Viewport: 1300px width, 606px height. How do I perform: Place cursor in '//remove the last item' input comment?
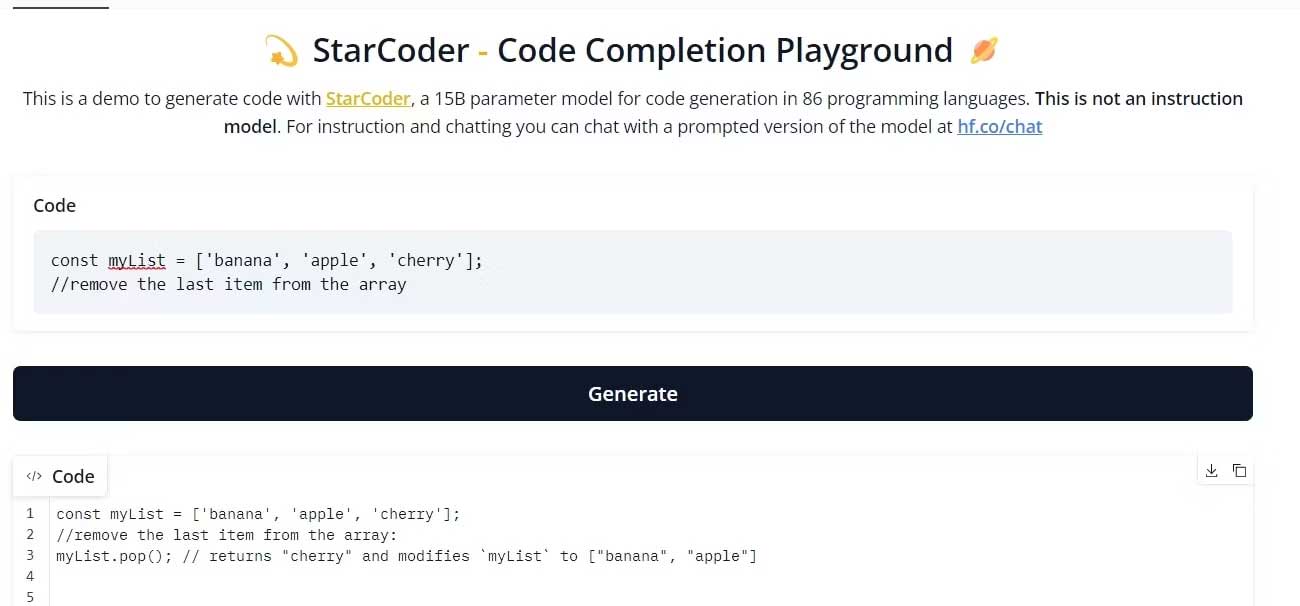coord(228,284)
